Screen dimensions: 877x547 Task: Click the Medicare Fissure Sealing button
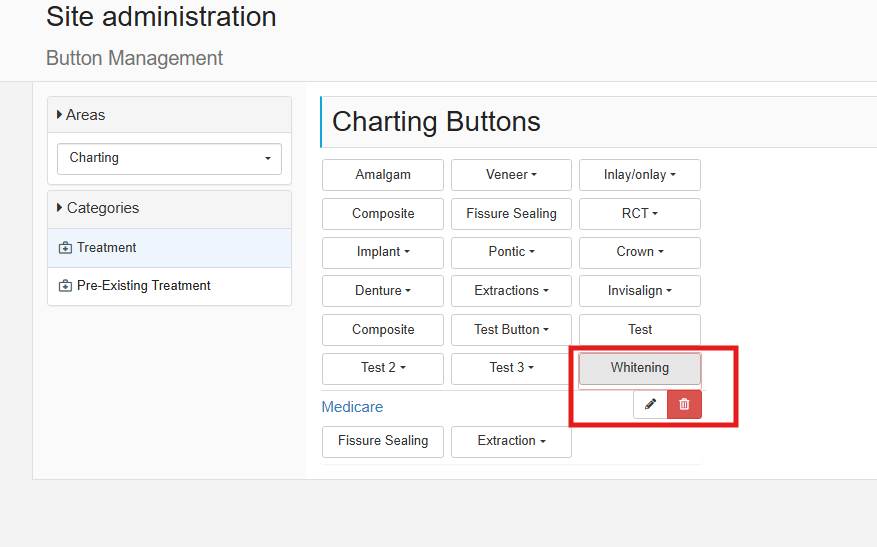click(383, 441)
